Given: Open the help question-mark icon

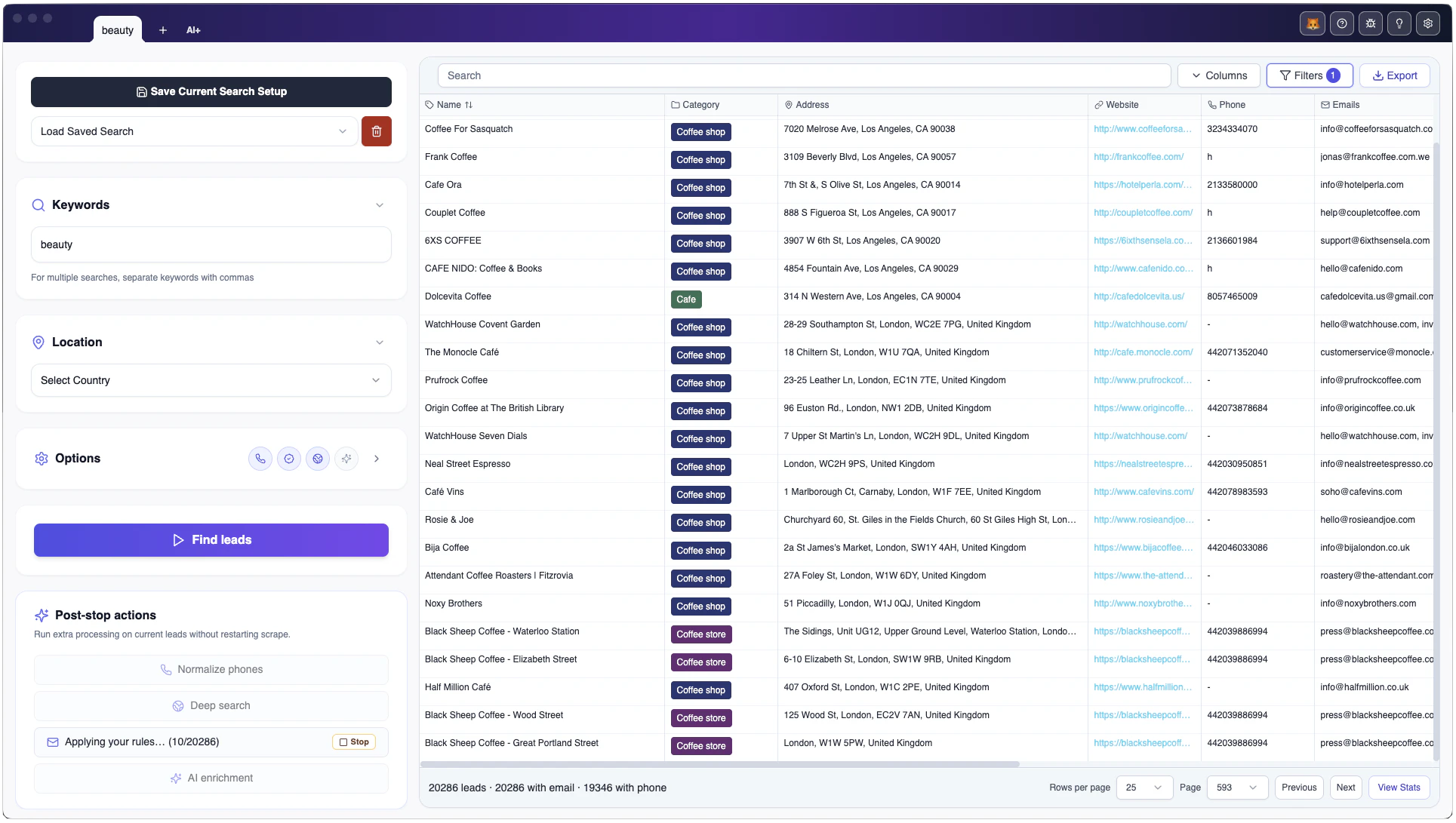Looking at the screenshot, I should click(1341, 23).
